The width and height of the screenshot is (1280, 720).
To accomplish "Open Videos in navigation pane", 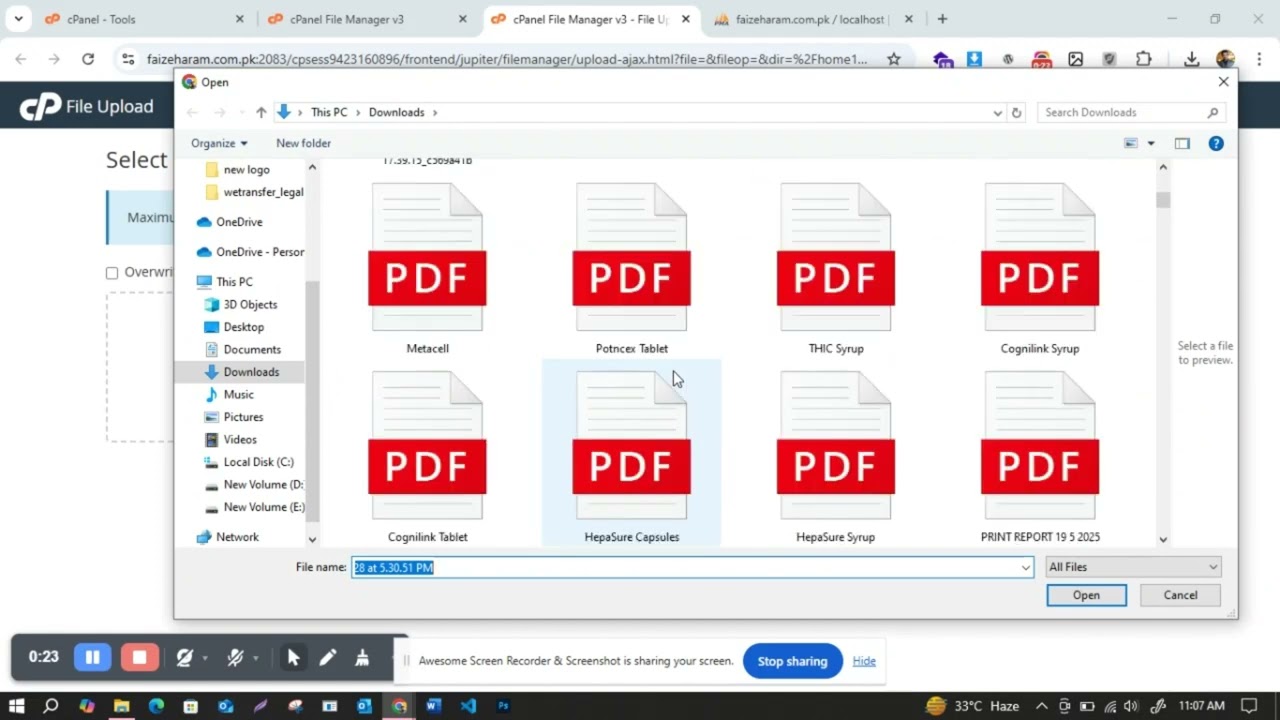I will [231, 439].
